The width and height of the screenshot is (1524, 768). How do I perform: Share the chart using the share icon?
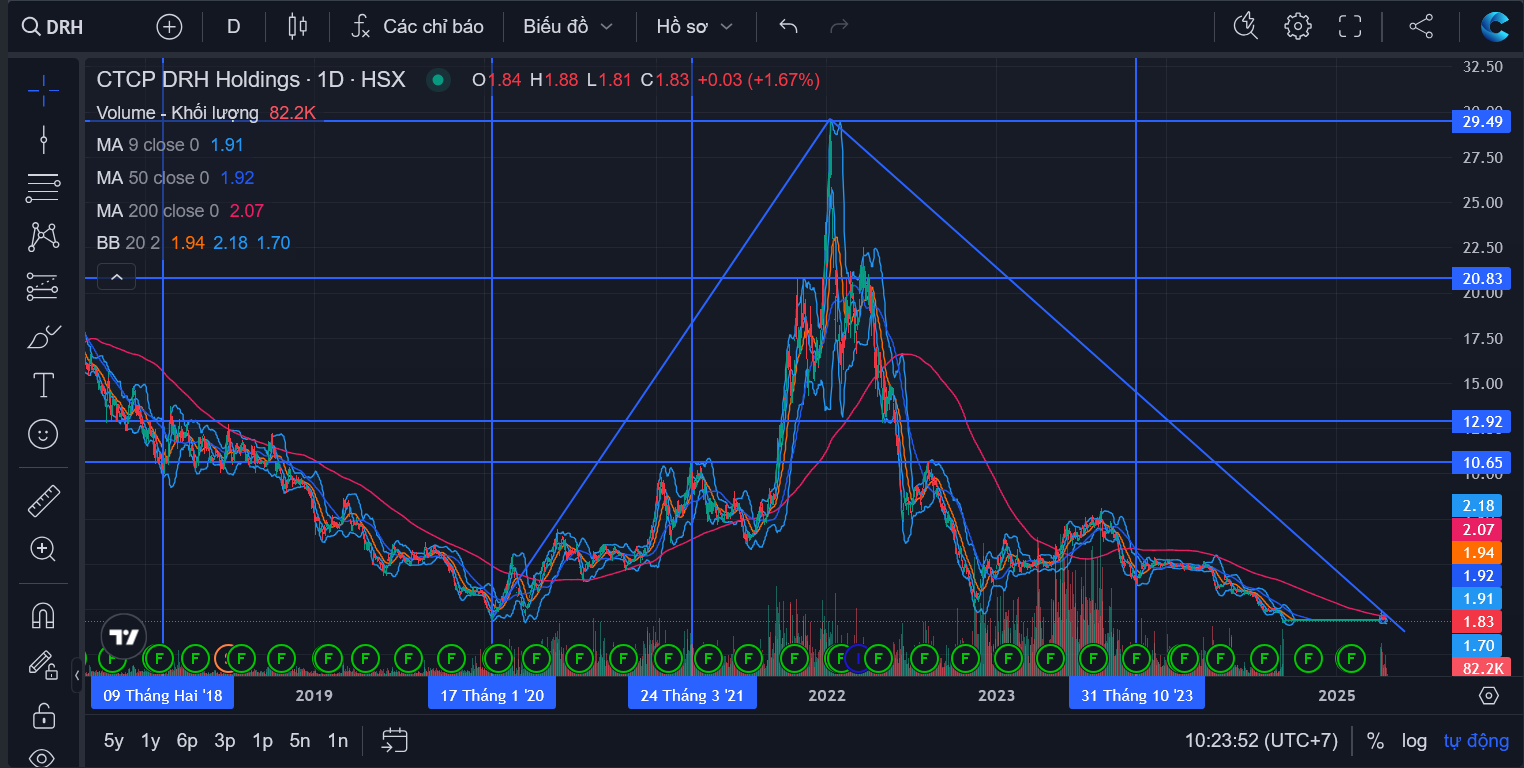tap(1421, 27)
